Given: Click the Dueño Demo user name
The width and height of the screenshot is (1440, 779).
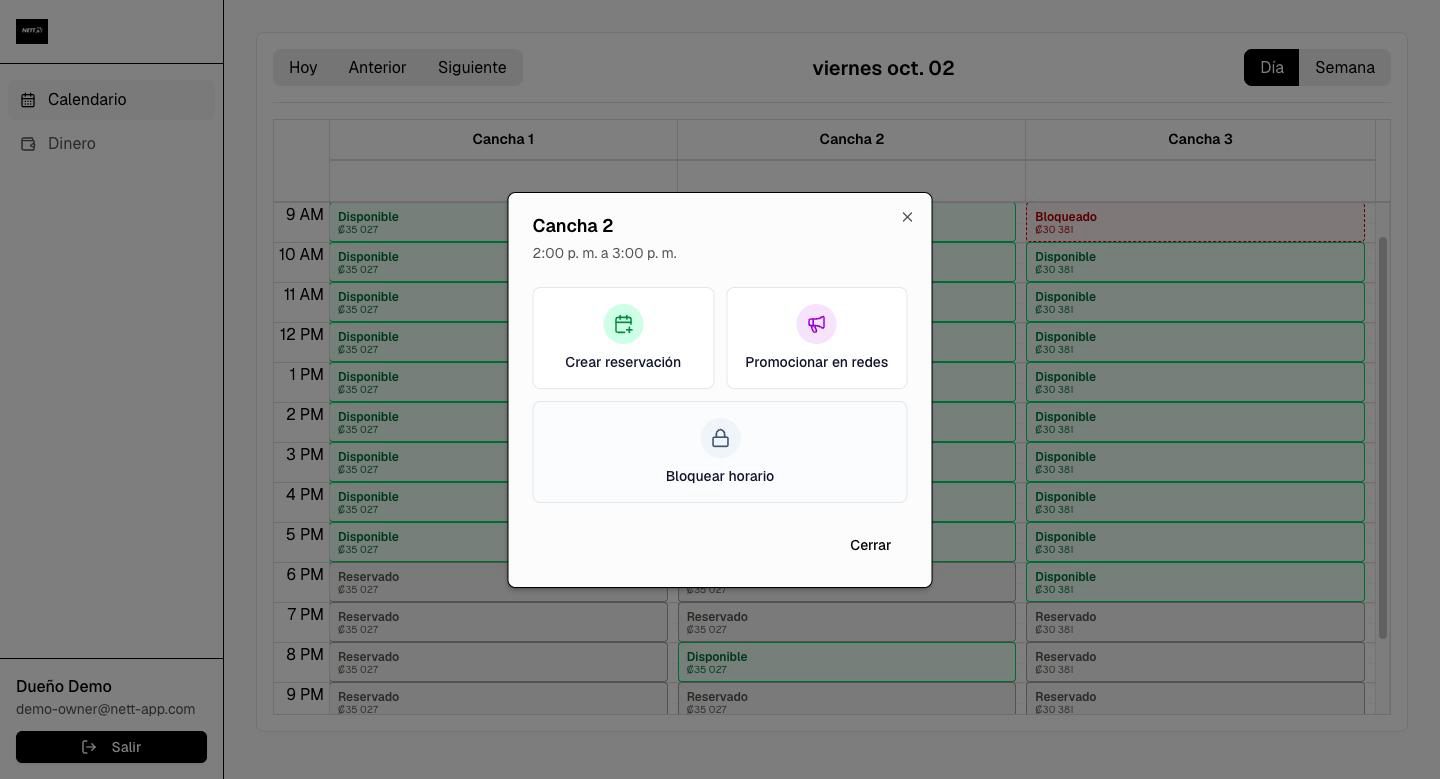Looking at the screenshot, I should tap(64, 687).
